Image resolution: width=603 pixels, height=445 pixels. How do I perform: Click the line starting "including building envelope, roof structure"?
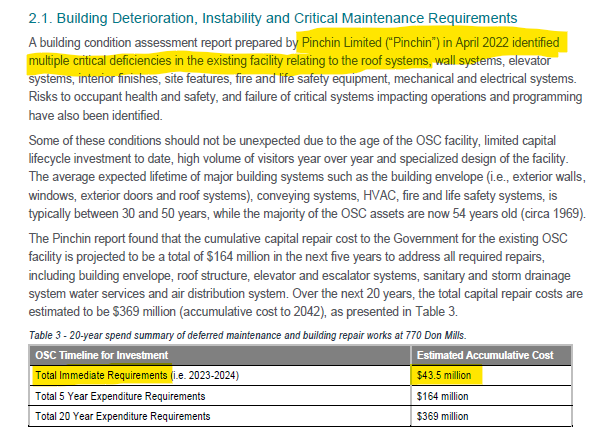pyautogui.click(x=299, y=275)
